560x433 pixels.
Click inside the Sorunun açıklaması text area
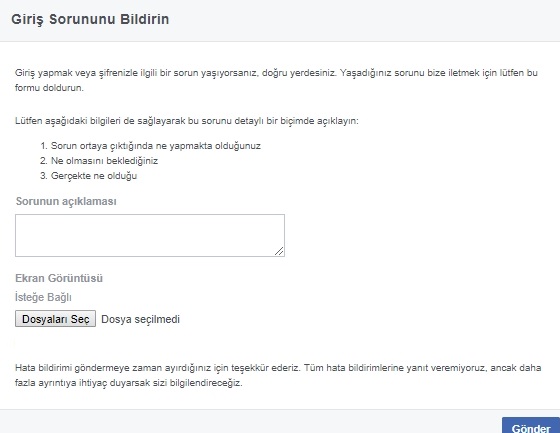150,235
